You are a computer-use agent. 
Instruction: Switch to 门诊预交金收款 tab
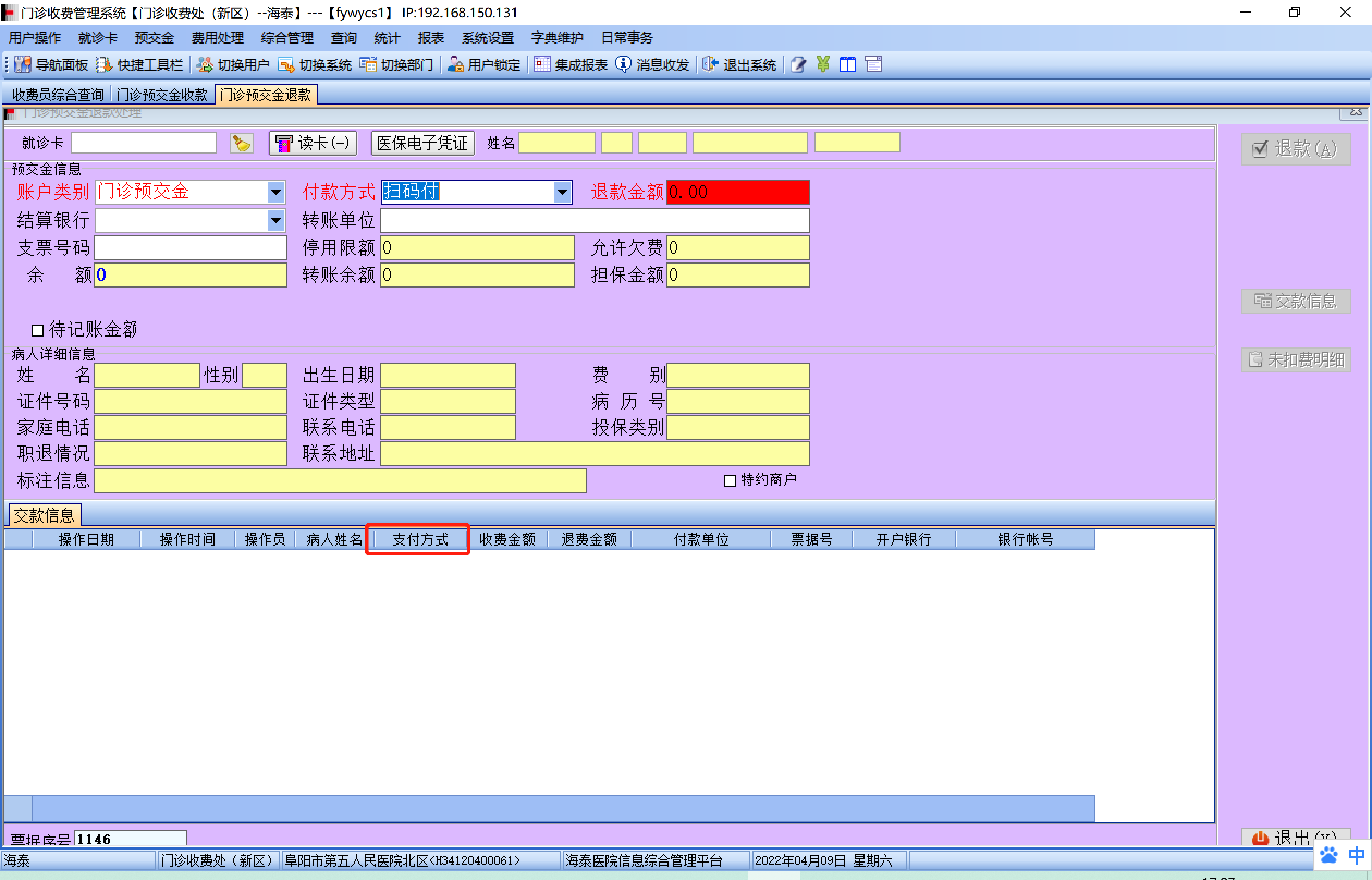[162, 95]
